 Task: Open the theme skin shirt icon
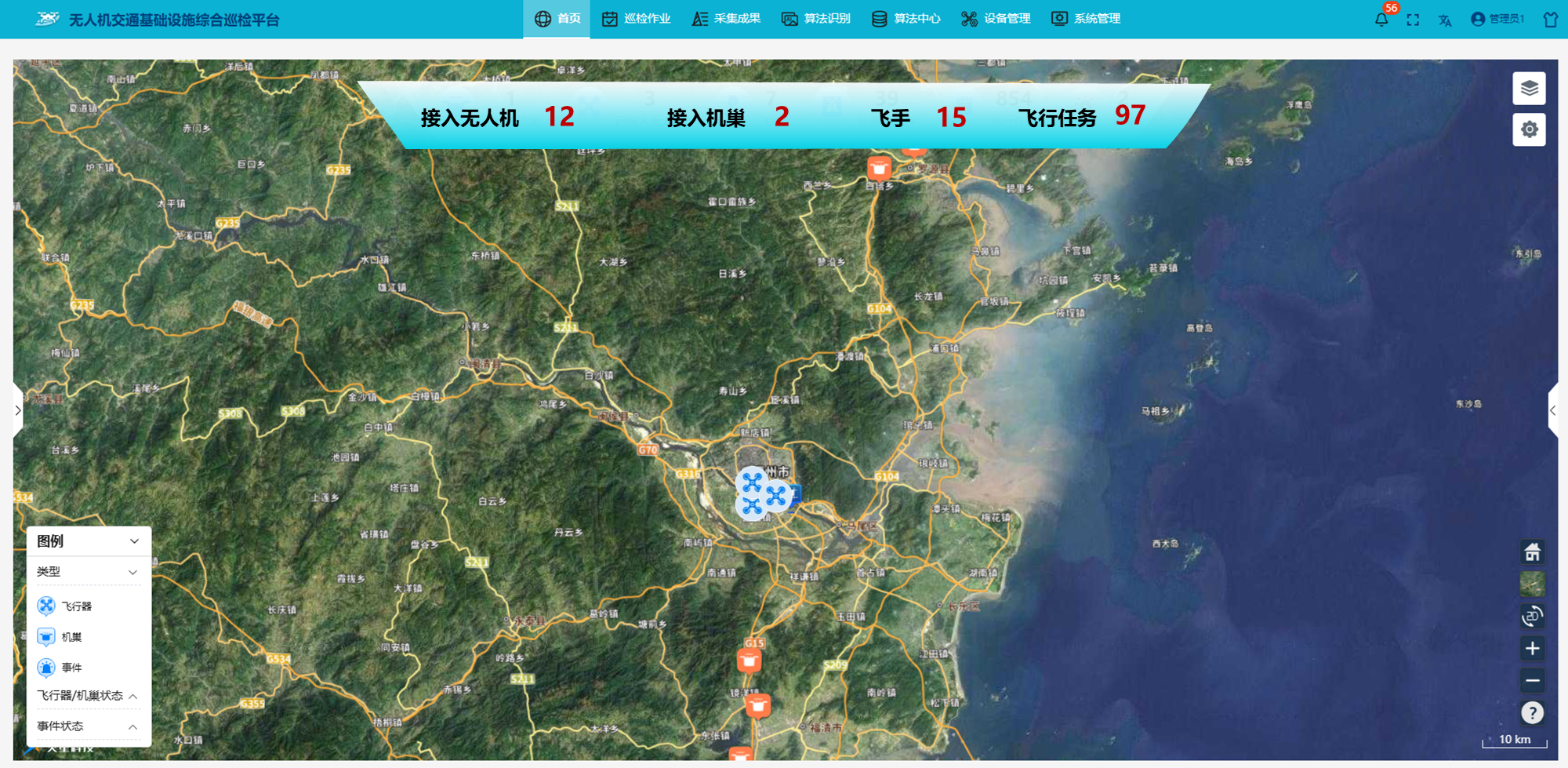click(x=1550, y=20)
